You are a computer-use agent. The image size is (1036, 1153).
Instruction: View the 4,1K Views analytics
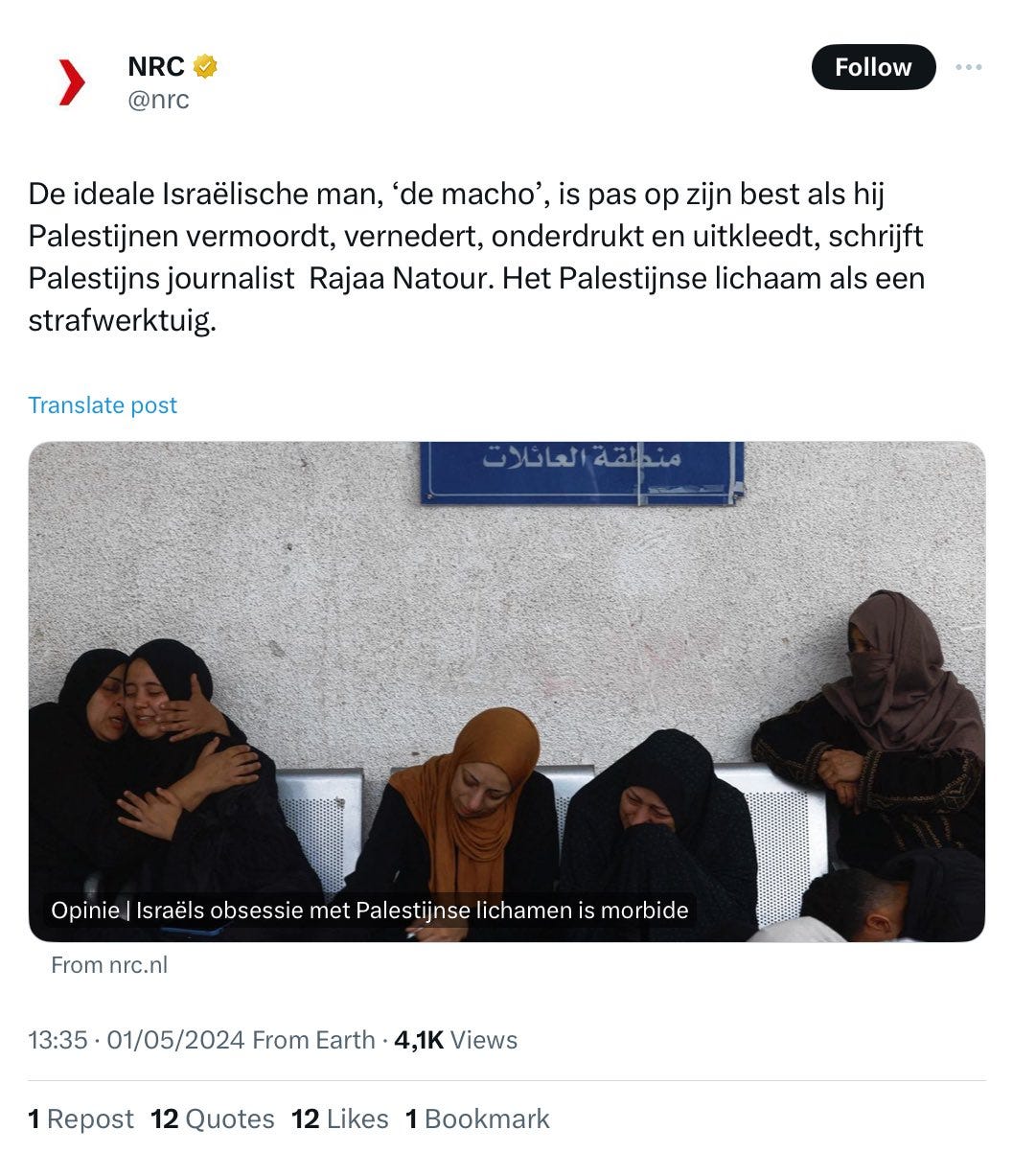pyautogui.click(x=456, y=1040)
